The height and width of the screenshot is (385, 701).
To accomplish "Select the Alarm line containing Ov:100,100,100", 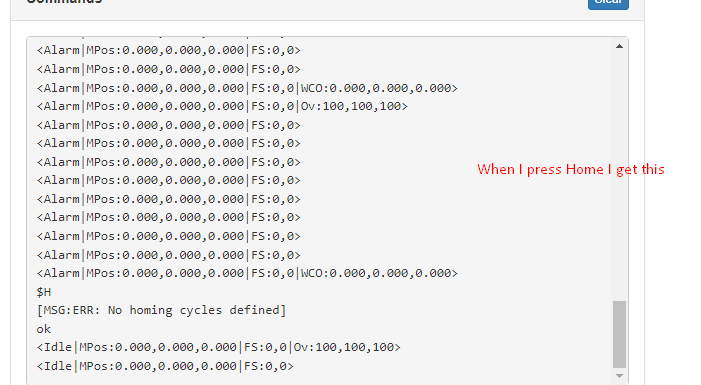I will point(222,106).
